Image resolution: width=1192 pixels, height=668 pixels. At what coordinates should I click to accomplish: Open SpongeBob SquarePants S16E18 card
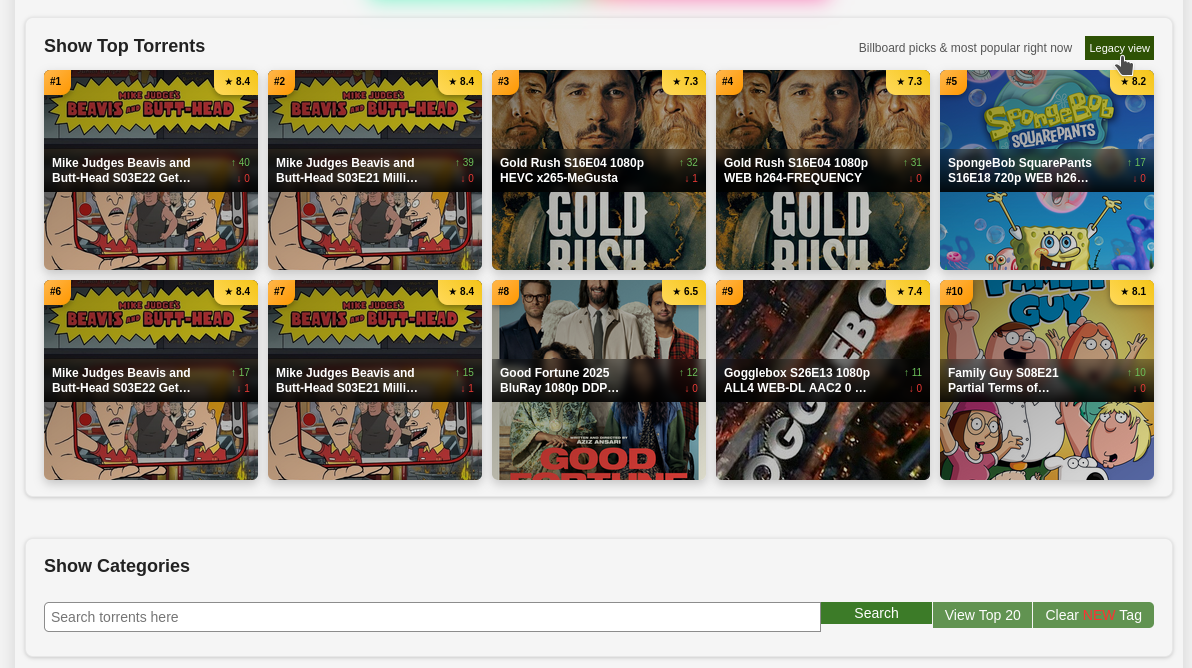click(x=1047, y=170)
